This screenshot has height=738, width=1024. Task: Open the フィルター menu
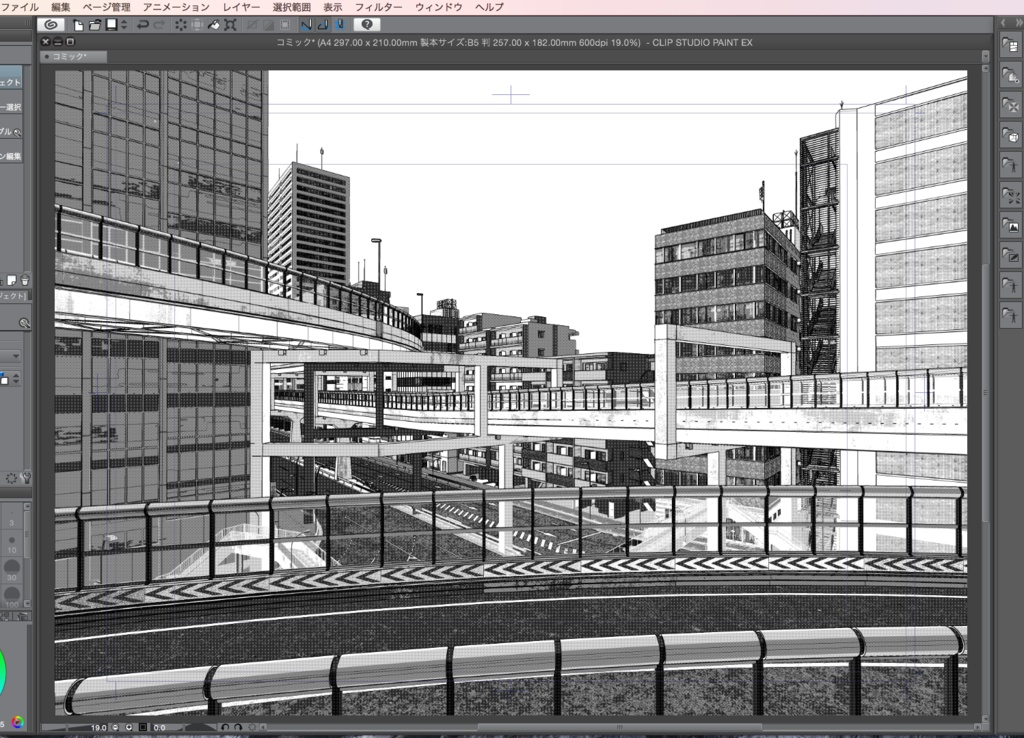378,7
